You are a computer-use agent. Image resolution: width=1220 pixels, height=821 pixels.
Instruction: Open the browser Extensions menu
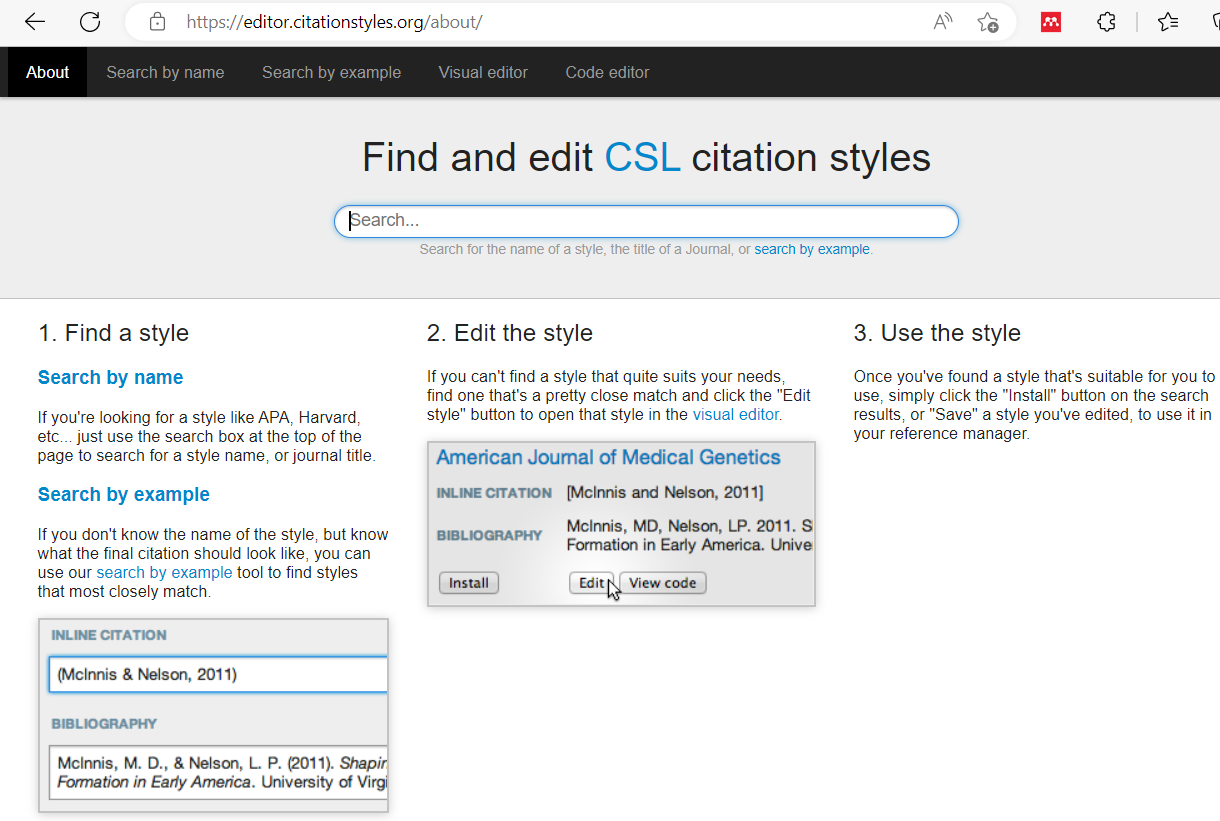[x=1106, y=21]
